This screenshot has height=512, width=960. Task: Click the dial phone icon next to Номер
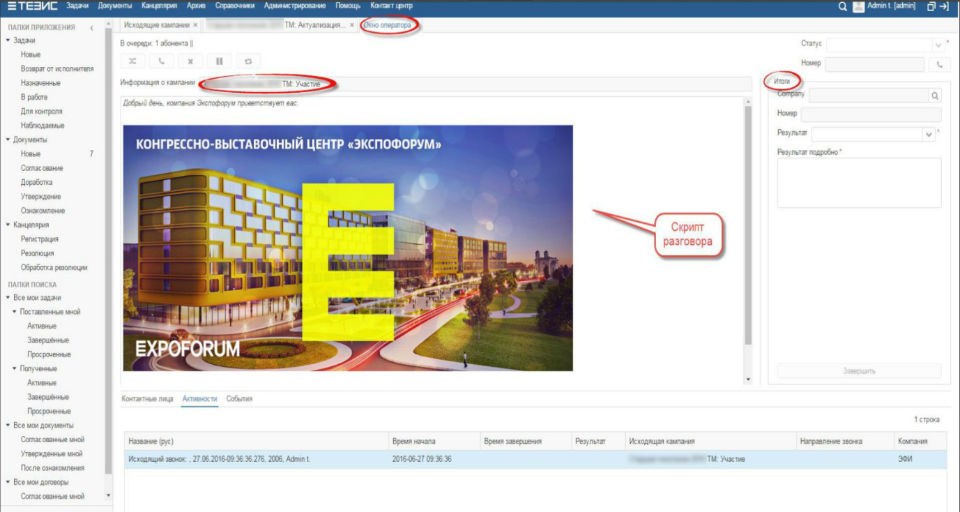coord(940,64)
